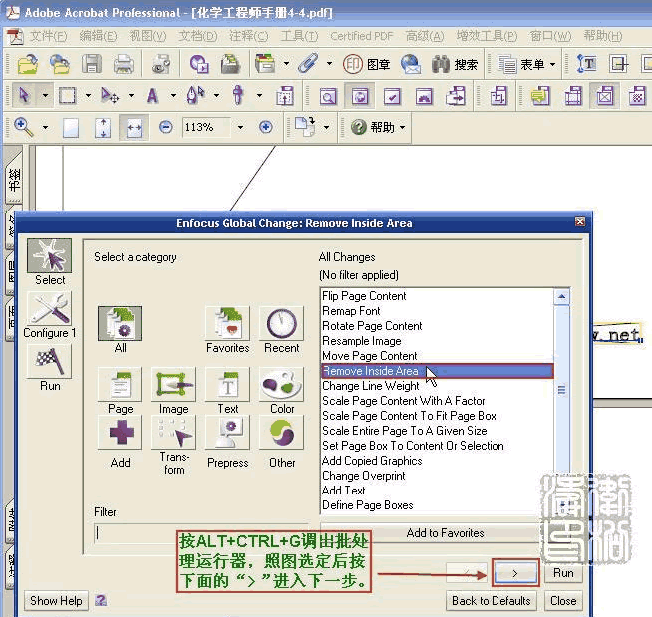The height and width of the screenshot is (617, 652).
Task: Choose the Add category plus icon
Action: tap(120, 433)
